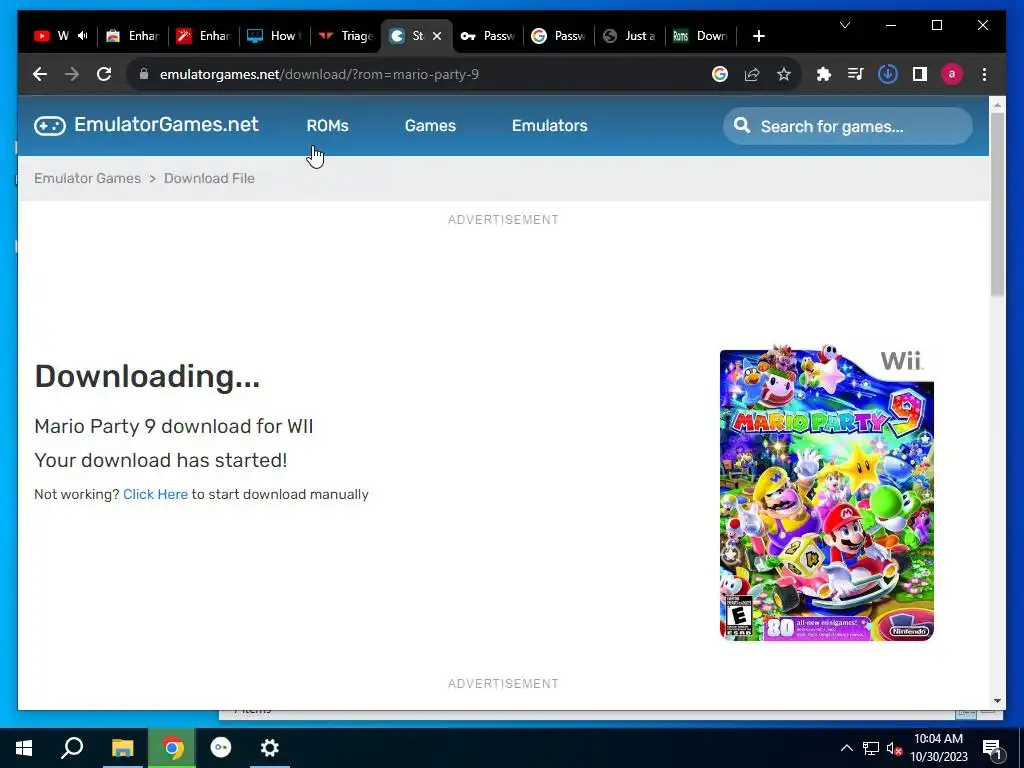Switch to Passw tab with Google icon

[559, 36]
